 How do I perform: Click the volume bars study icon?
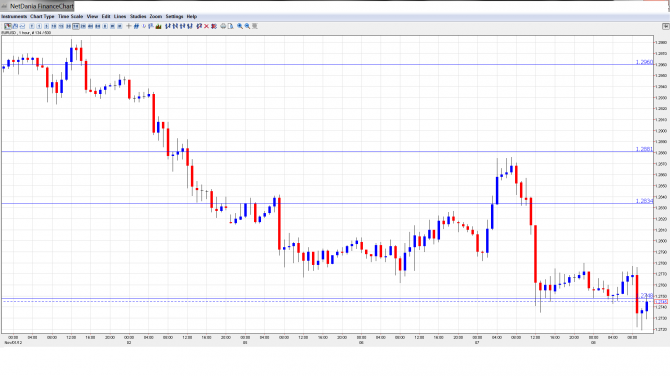159,26
